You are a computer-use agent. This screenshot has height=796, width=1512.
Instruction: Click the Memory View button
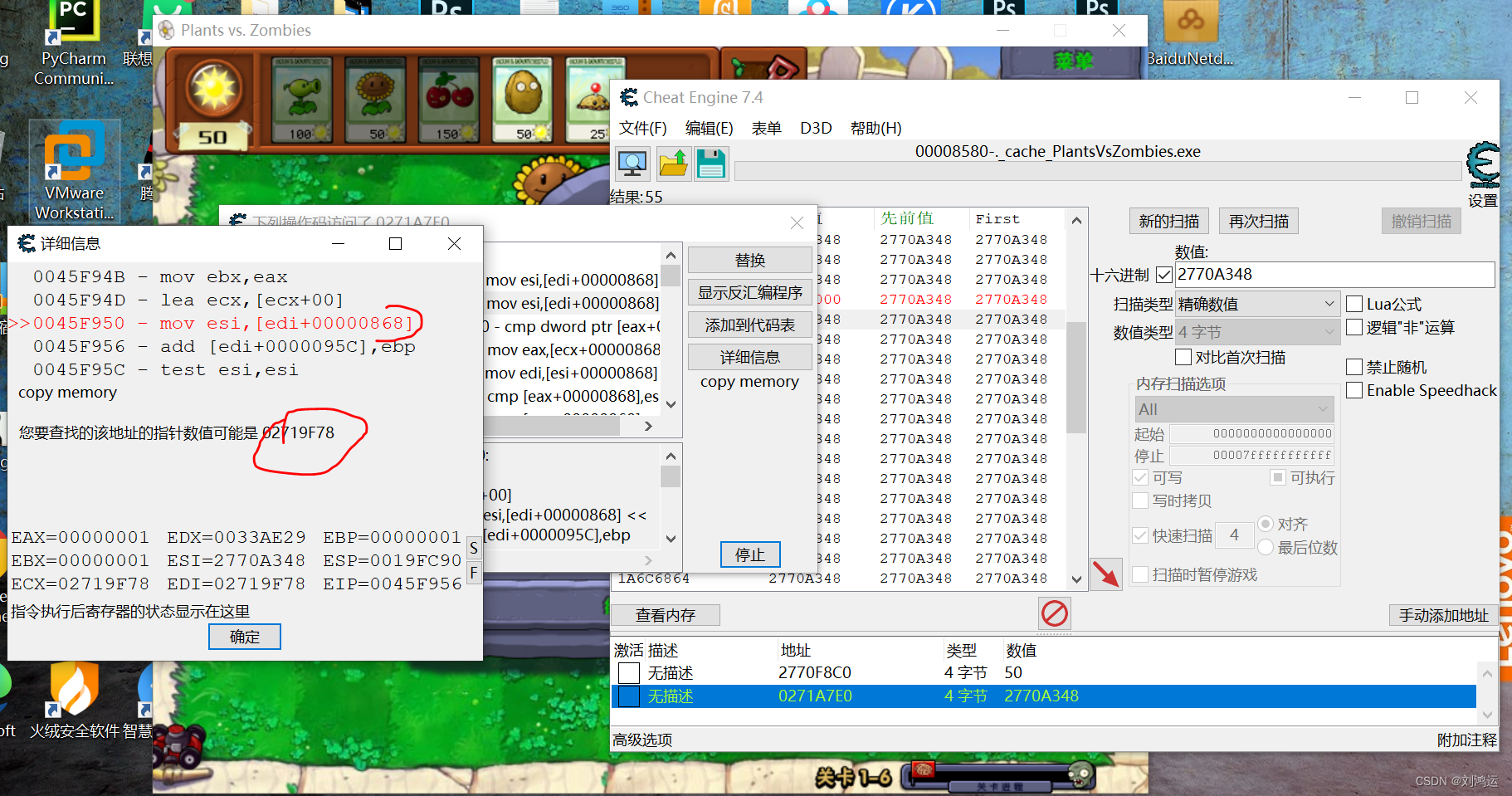pyautogui.click(x=666, y=615)
